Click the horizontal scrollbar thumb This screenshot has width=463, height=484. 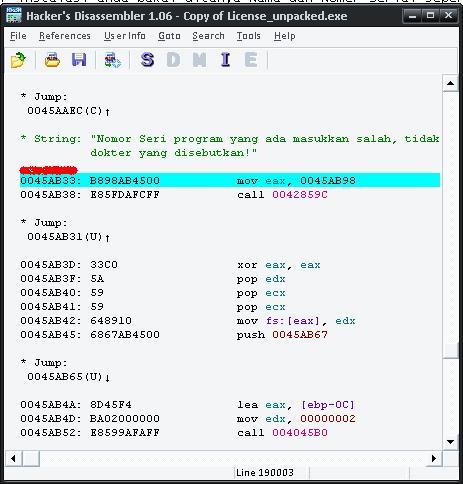coord(31,458)
